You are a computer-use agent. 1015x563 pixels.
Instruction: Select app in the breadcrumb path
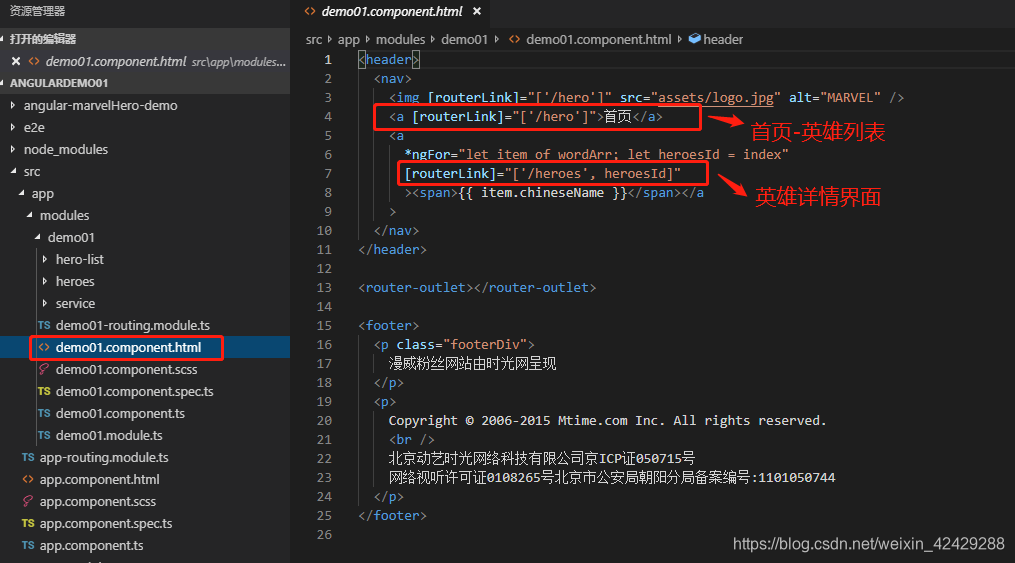click(348, 39)
